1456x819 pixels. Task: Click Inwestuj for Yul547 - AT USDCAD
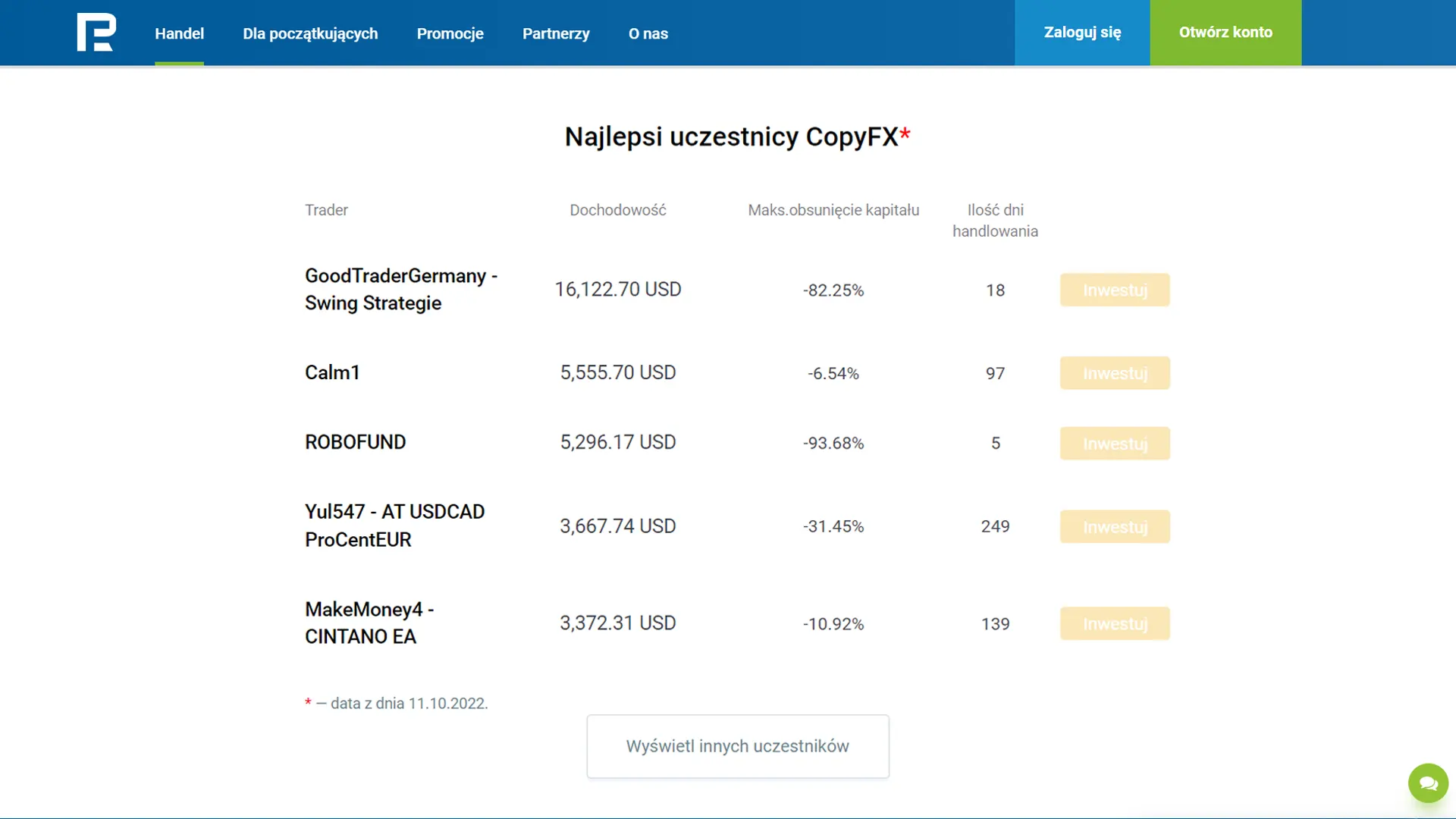pyautogui.click(x=1115, y=526)
